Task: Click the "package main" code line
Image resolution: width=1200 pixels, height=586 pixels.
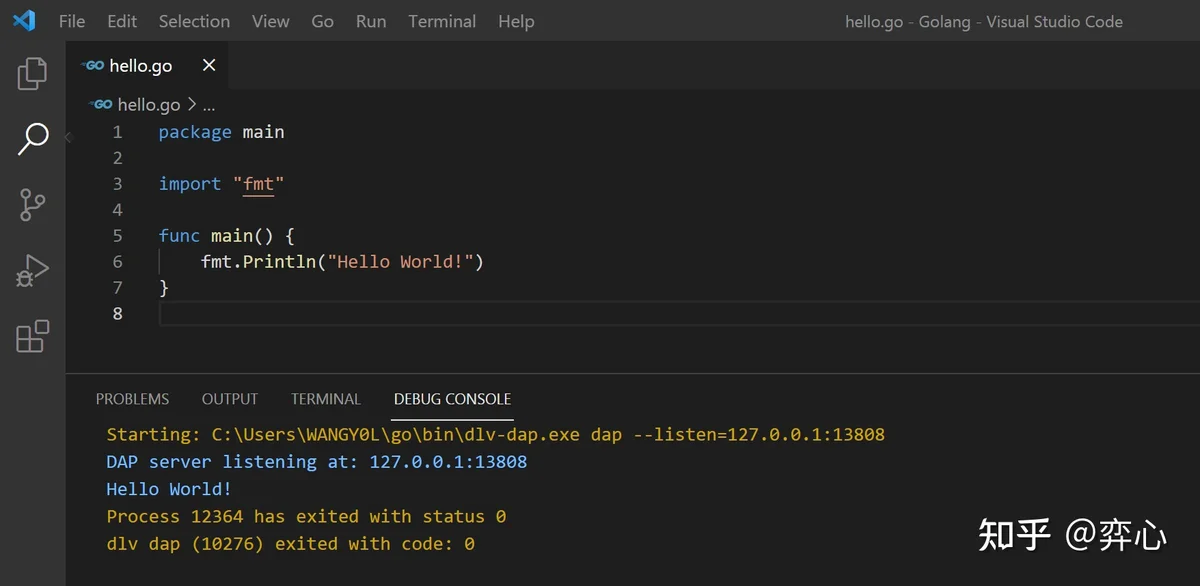Action: tap(221, 132)
